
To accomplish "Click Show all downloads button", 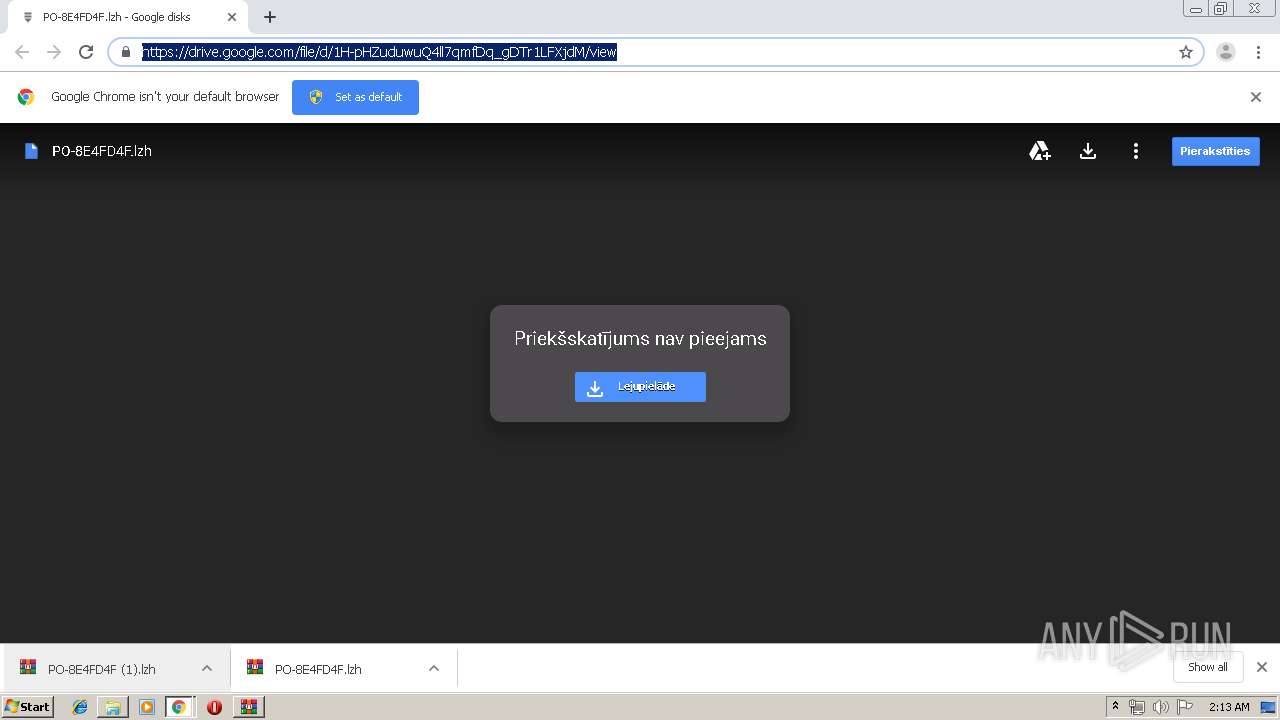I will point(1208,667).
